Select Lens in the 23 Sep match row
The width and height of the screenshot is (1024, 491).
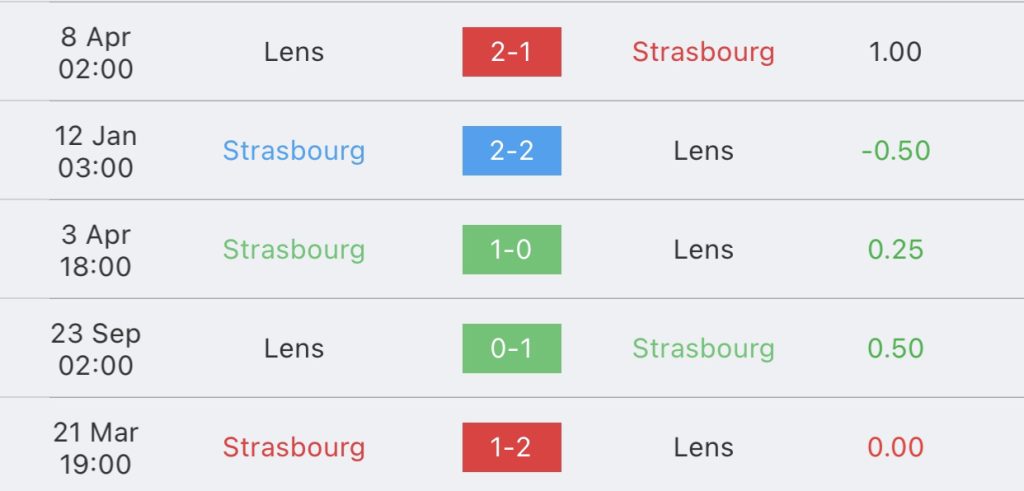pos(294,348)
